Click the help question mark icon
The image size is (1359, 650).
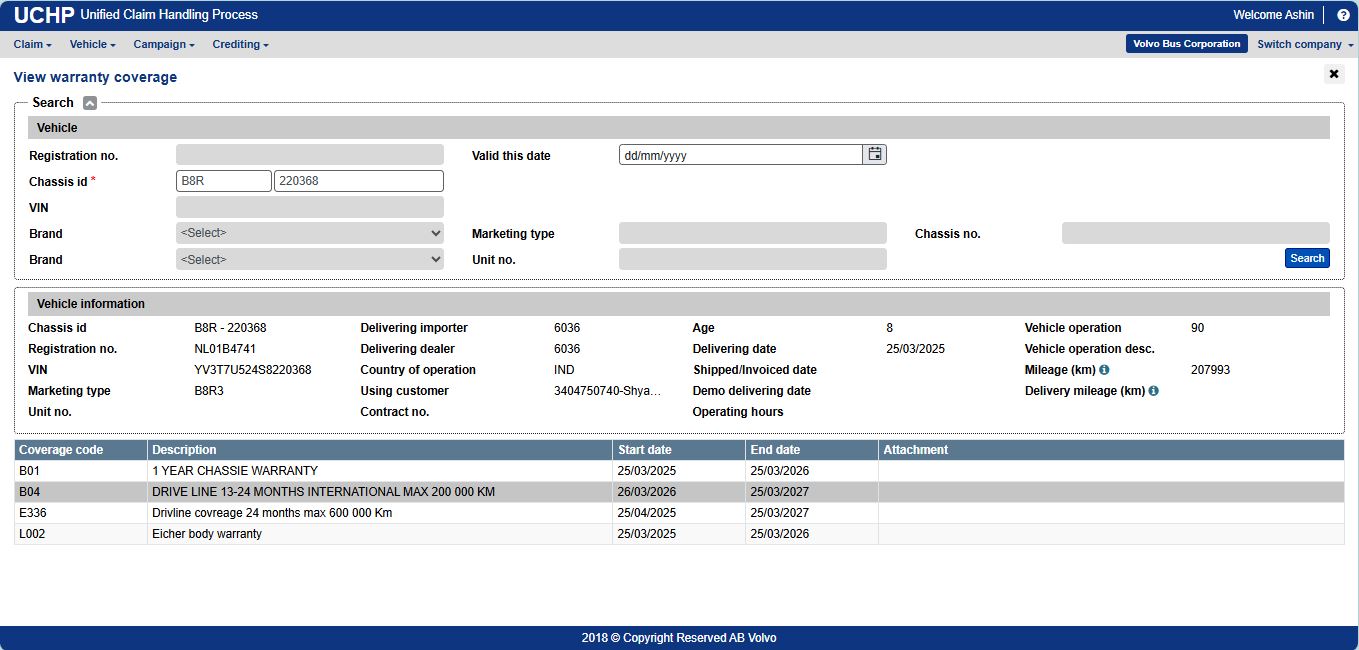[1343, 15]
